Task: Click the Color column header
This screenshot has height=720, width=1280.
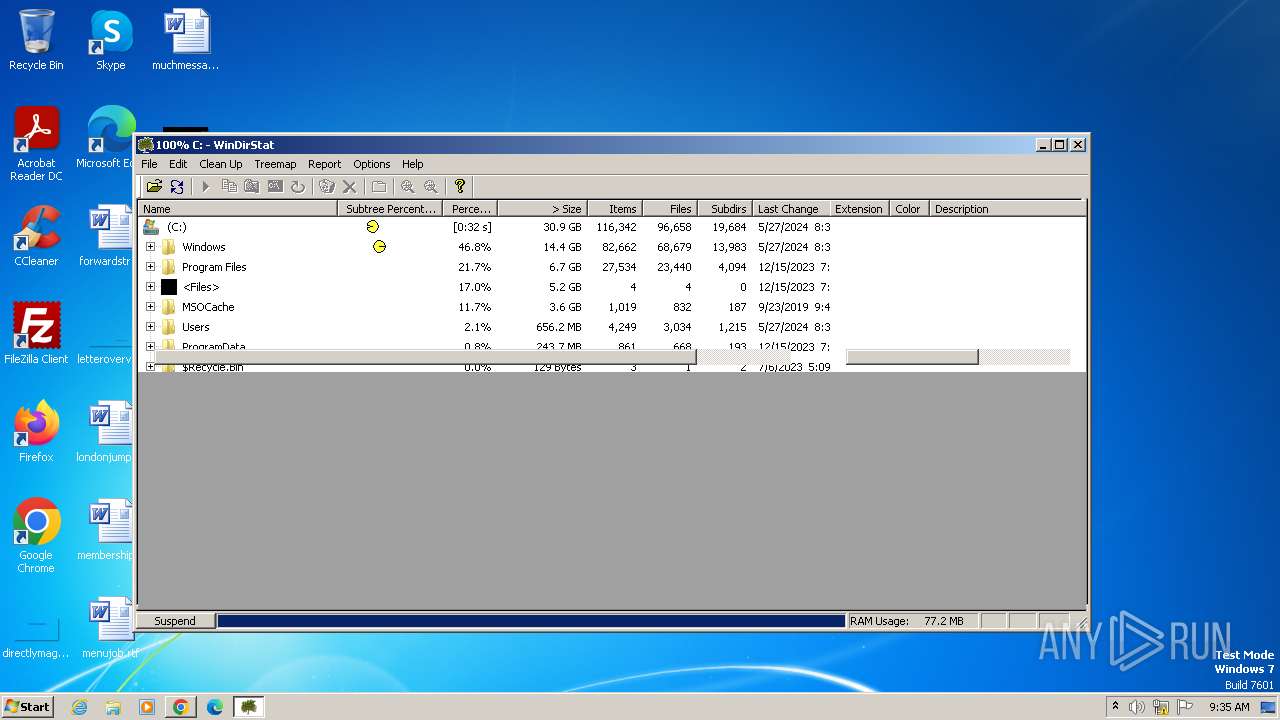Action: [908, 209]
